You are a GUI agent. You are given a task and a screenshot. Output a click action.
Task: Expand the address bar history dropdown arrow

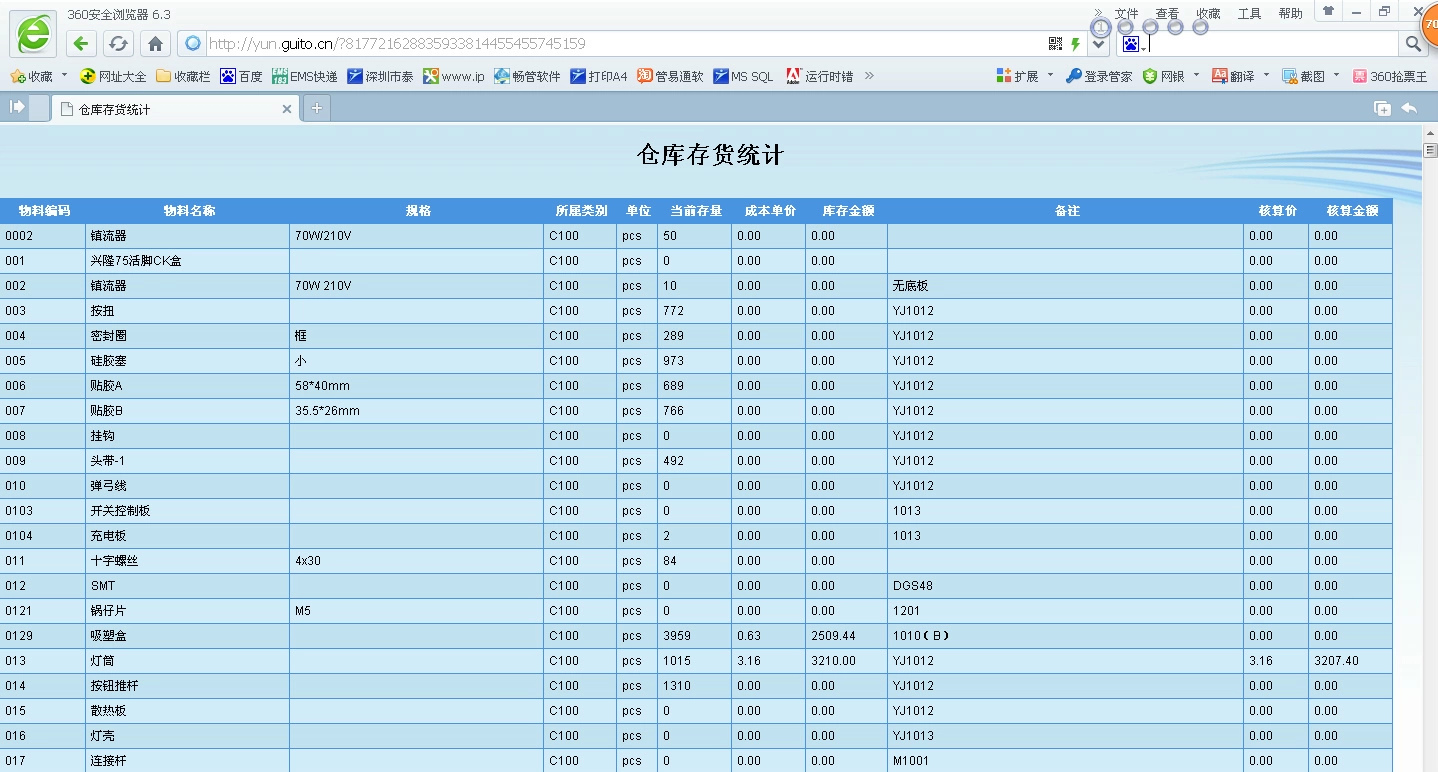(x=1099, y=44)
